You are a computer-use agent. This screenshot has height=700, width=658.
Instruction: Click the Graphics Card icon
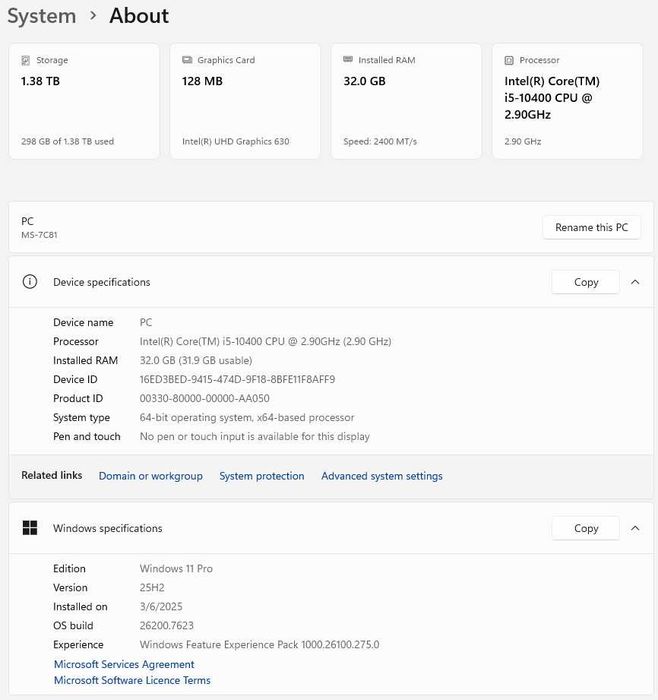(187, 60)
